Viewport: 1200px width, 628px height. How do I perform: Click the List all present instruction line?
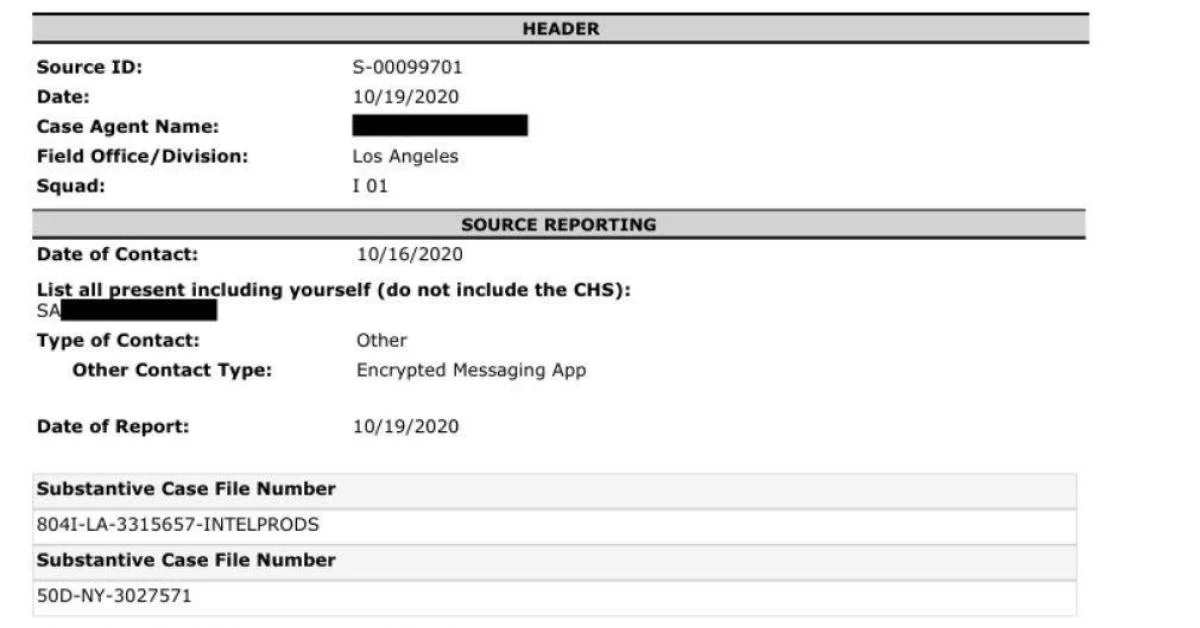[334, 291]
